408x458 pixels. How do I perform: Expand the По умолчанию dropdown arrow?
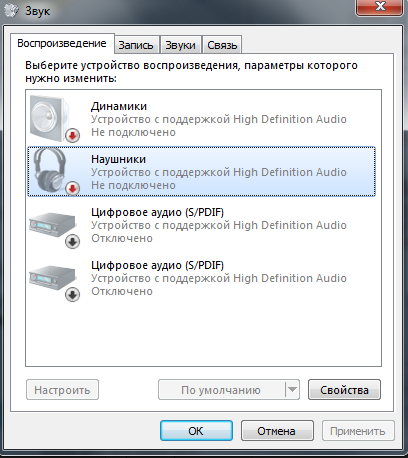pos(292,389)
